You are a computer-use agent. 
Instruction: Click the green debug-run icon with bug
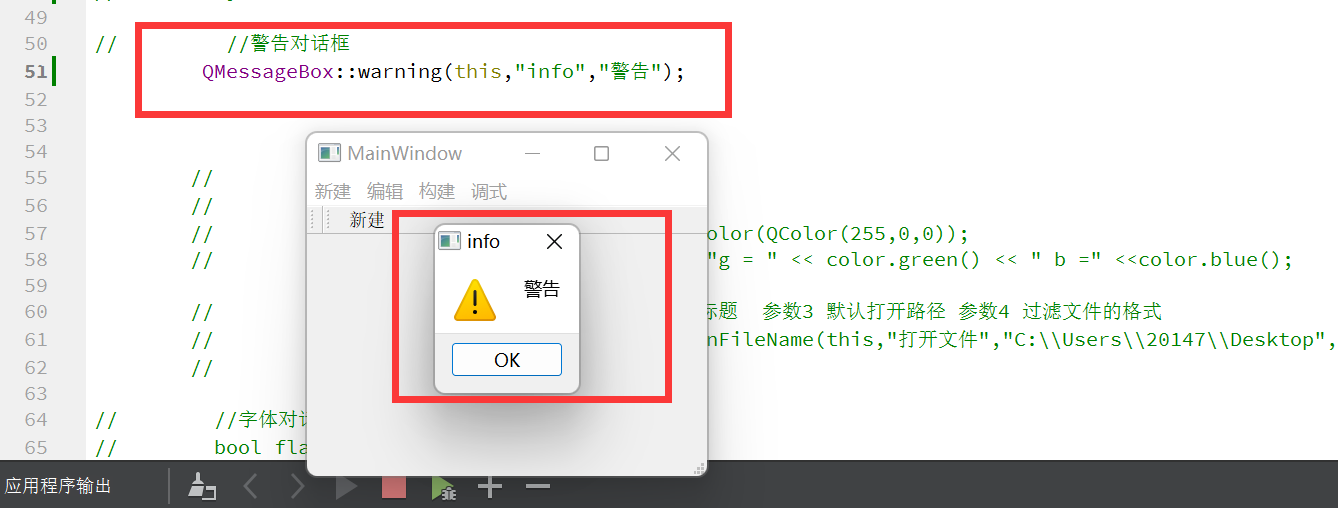[x=443, y=487]
